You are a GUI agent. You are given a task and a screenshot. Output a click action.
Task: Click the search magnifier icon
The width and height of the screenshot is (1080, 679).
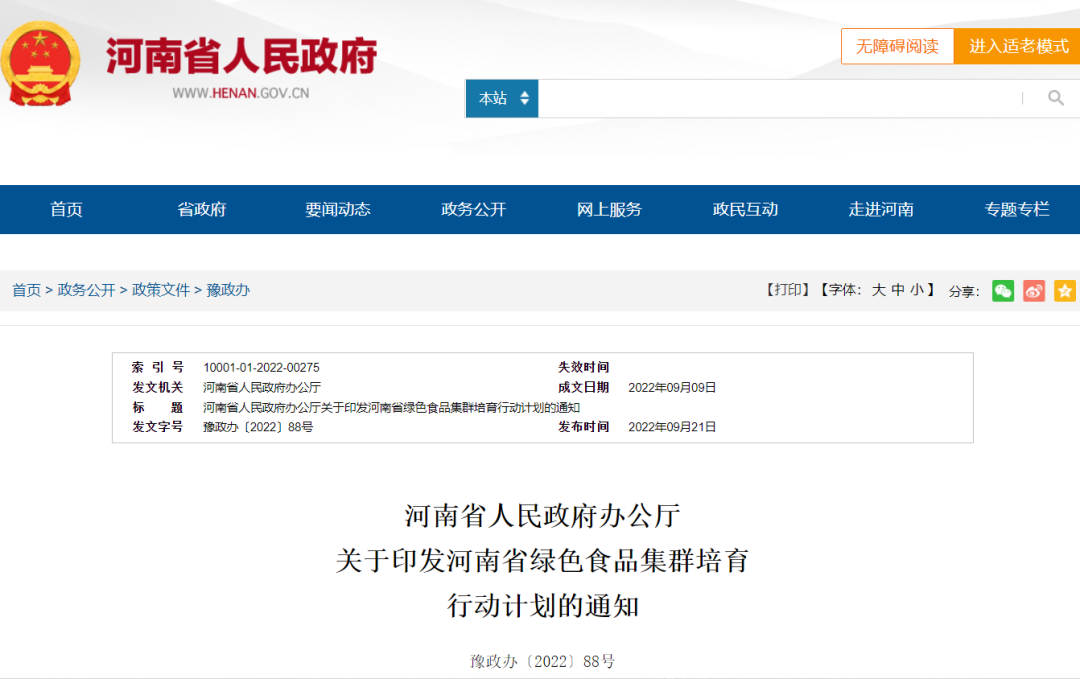pos(1055,98)
